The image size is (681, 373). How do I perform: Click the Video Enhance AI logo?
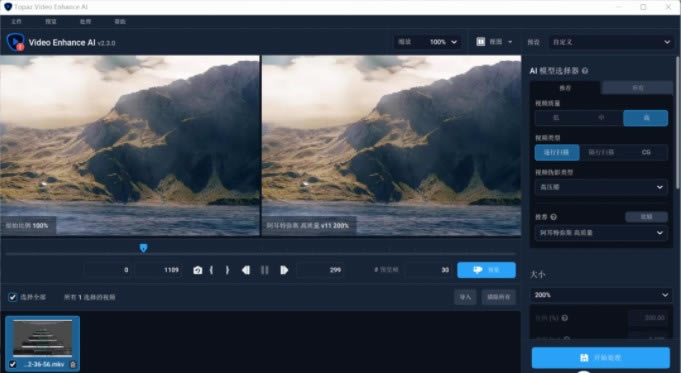click(16, 42)
